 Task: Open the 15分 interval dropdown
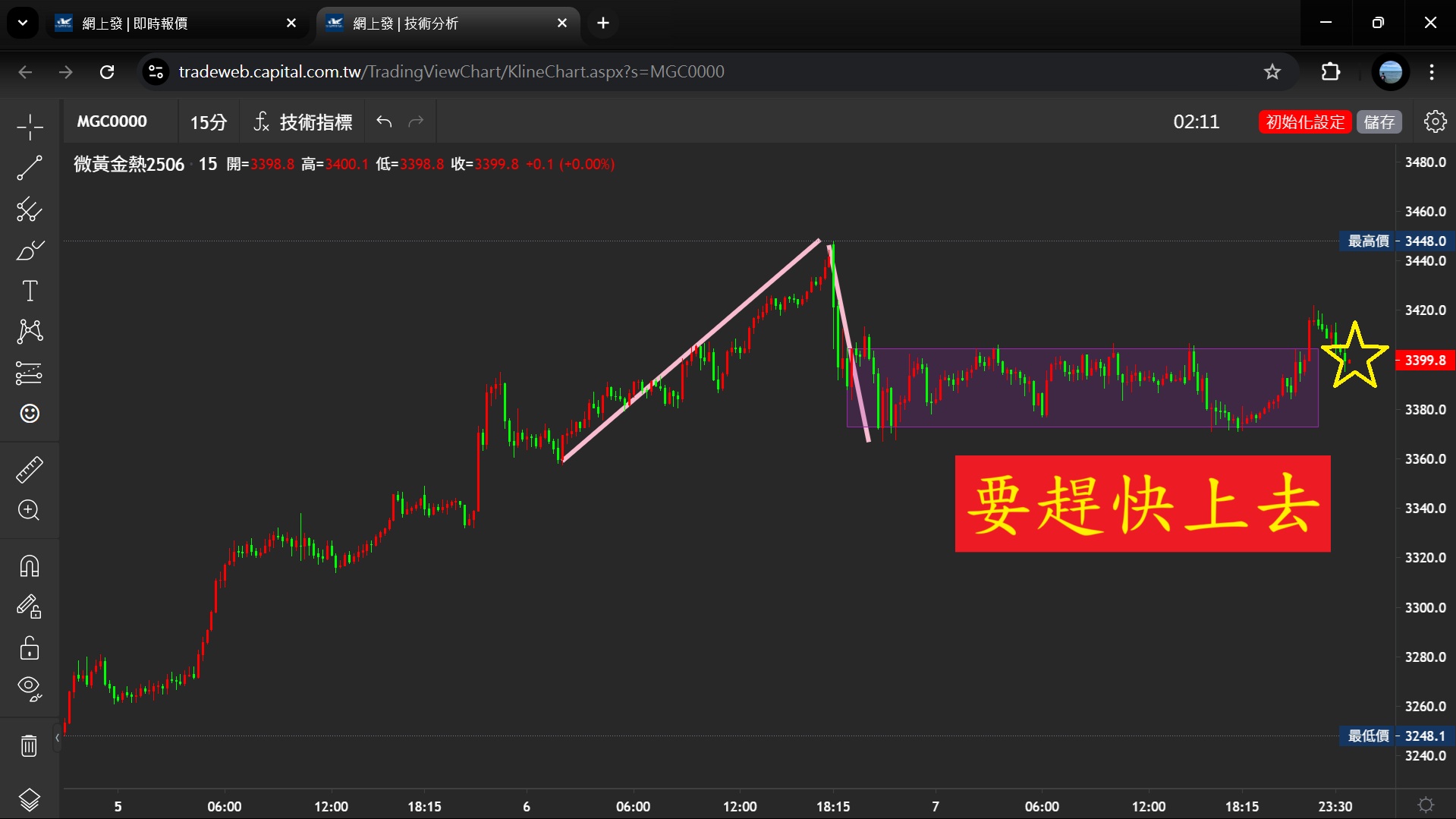coord(209,121)
